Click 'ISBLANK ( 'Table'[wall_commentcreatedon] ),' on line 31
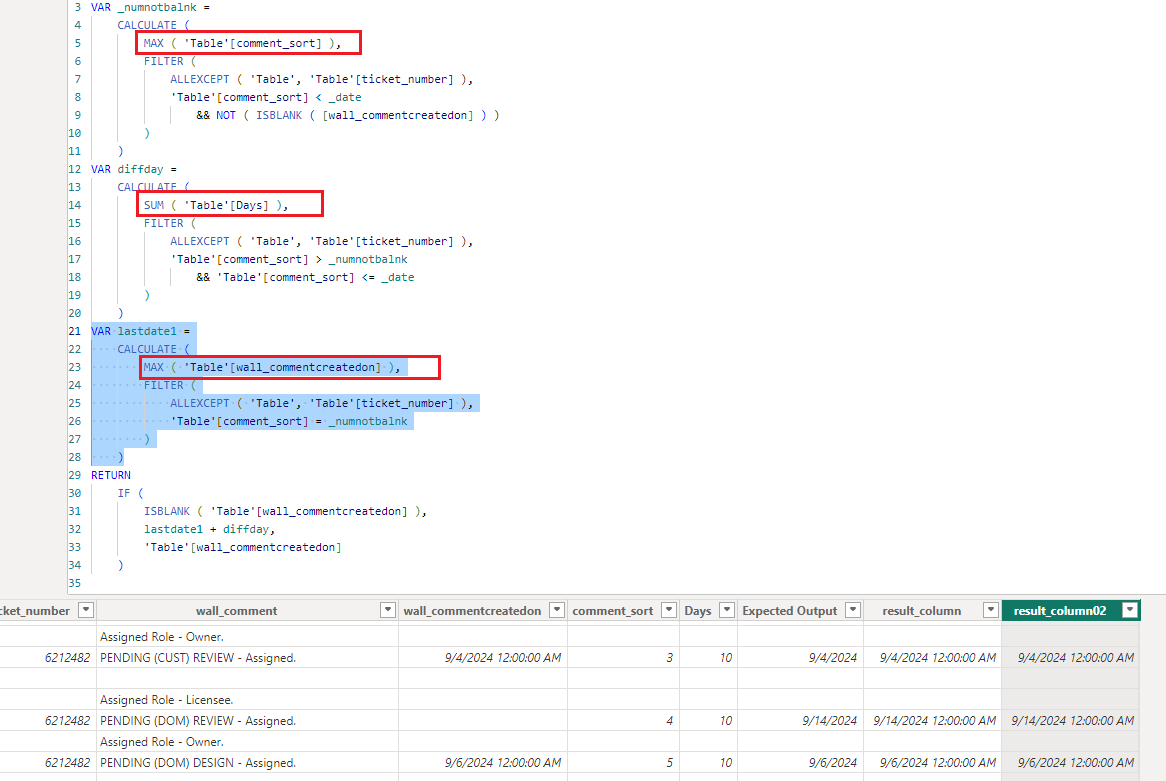Viewport: 1166px width, 781px height. [x=286, y=512]
